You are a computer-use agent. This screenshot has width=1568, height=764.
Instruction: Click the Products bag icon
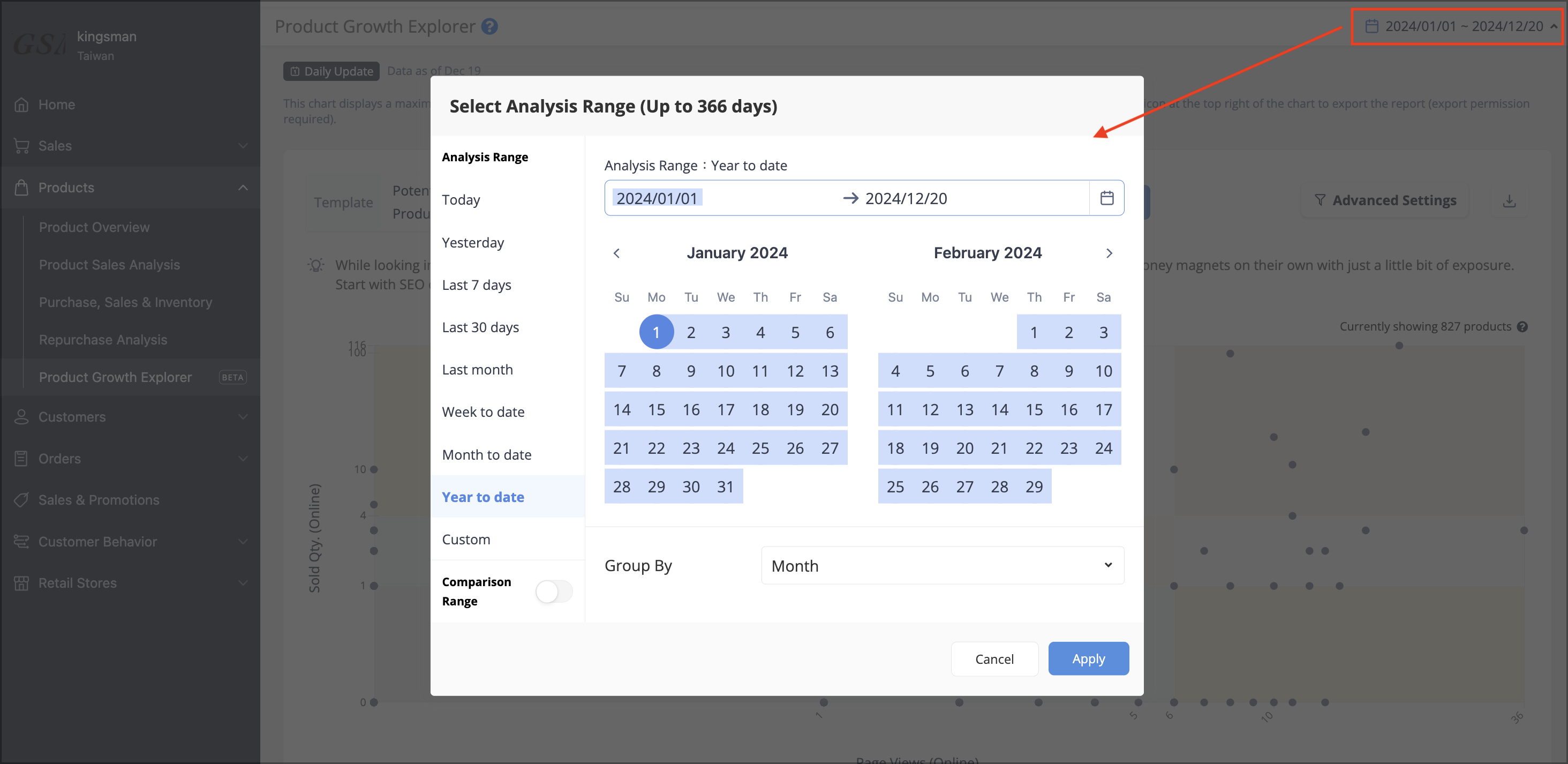(x=21, y=188)
